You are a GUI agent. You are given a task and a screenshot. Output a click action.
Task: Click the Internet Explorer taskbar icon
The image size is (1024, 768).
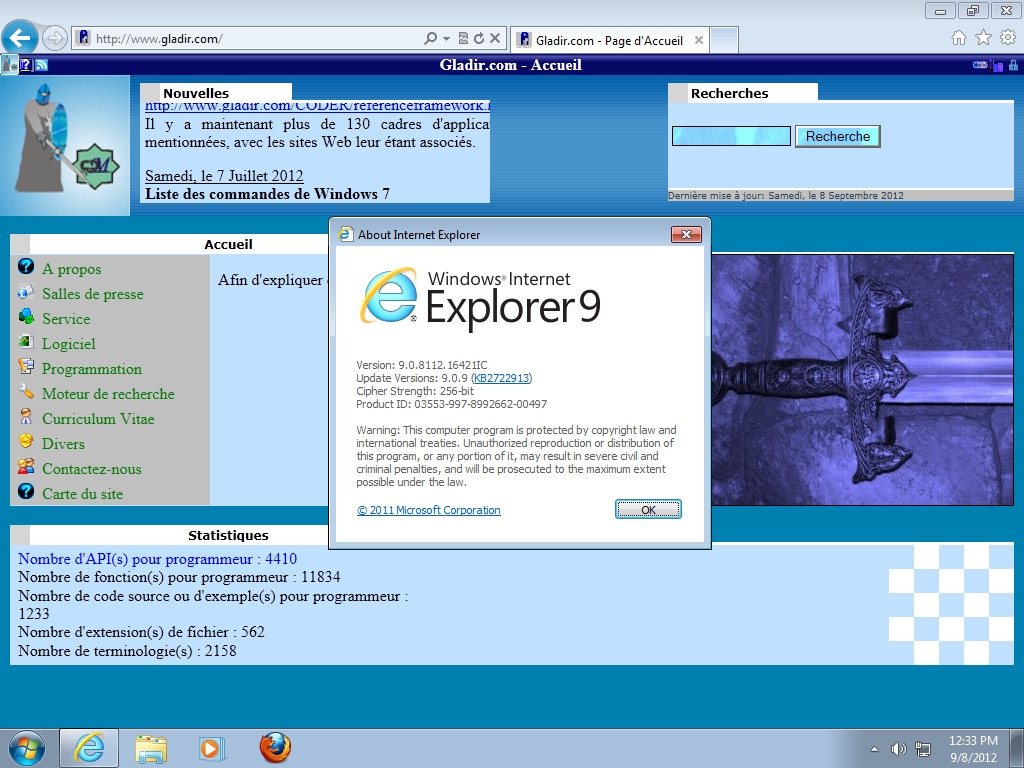89,748
